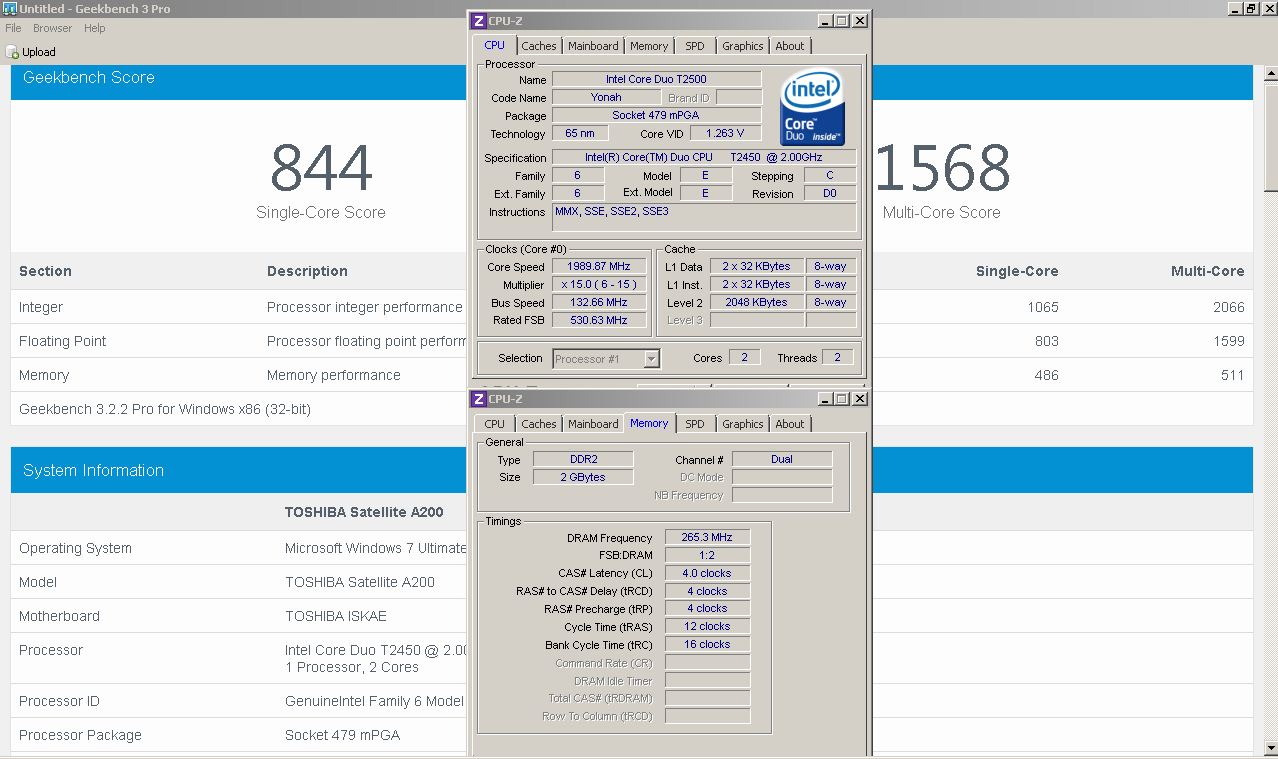Open the Browser menu in Geekbench
The height and width of the screenshot is (759, 1278).
(x=52, y=28)
